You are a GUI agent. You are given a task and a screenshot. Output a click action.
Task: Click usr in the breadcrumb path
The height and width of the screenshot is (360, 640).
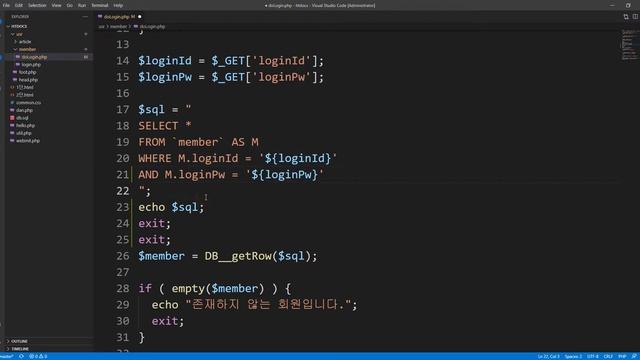click(101, 27)
